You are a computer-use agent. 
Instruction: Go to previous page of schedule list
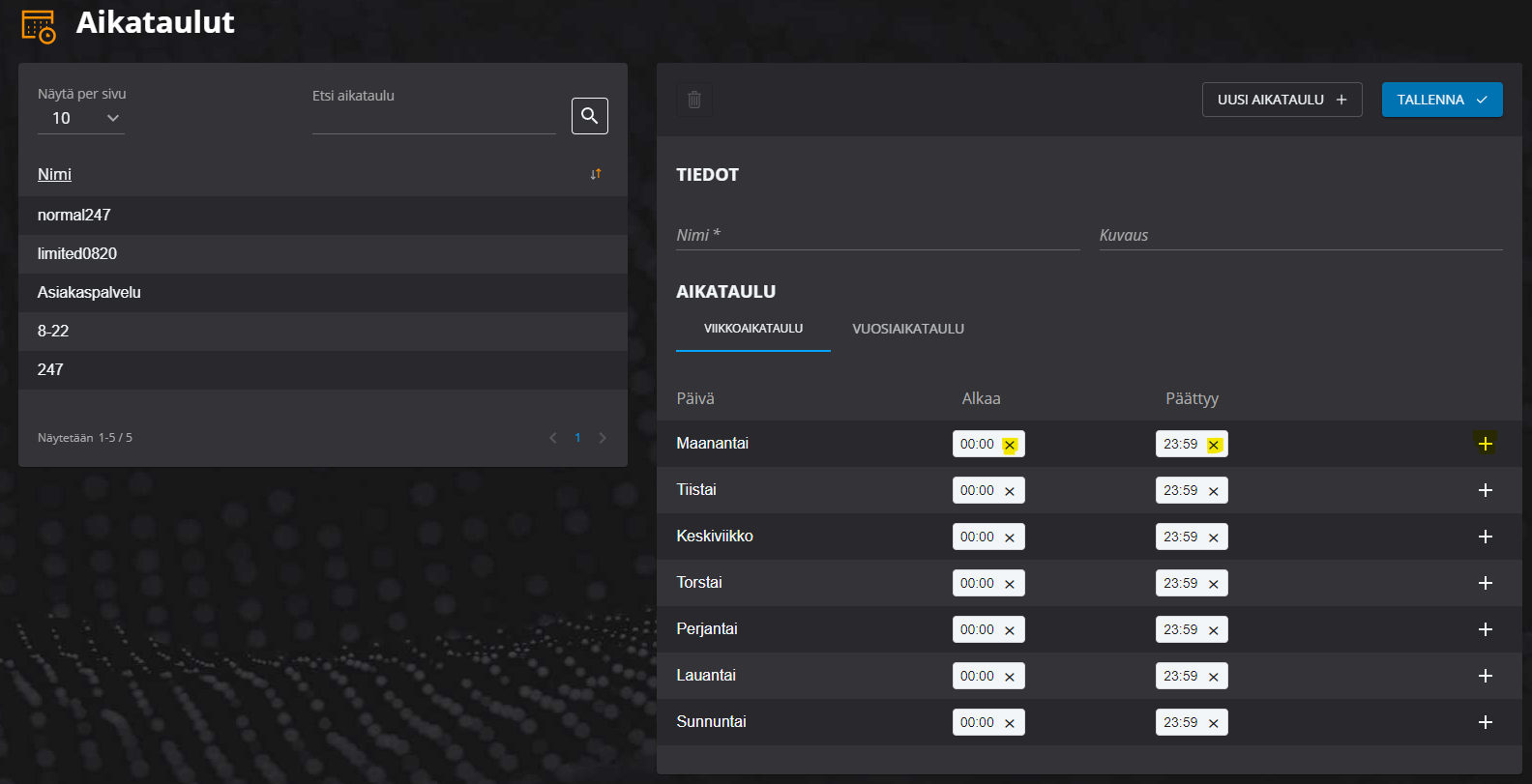pos(553,438)
